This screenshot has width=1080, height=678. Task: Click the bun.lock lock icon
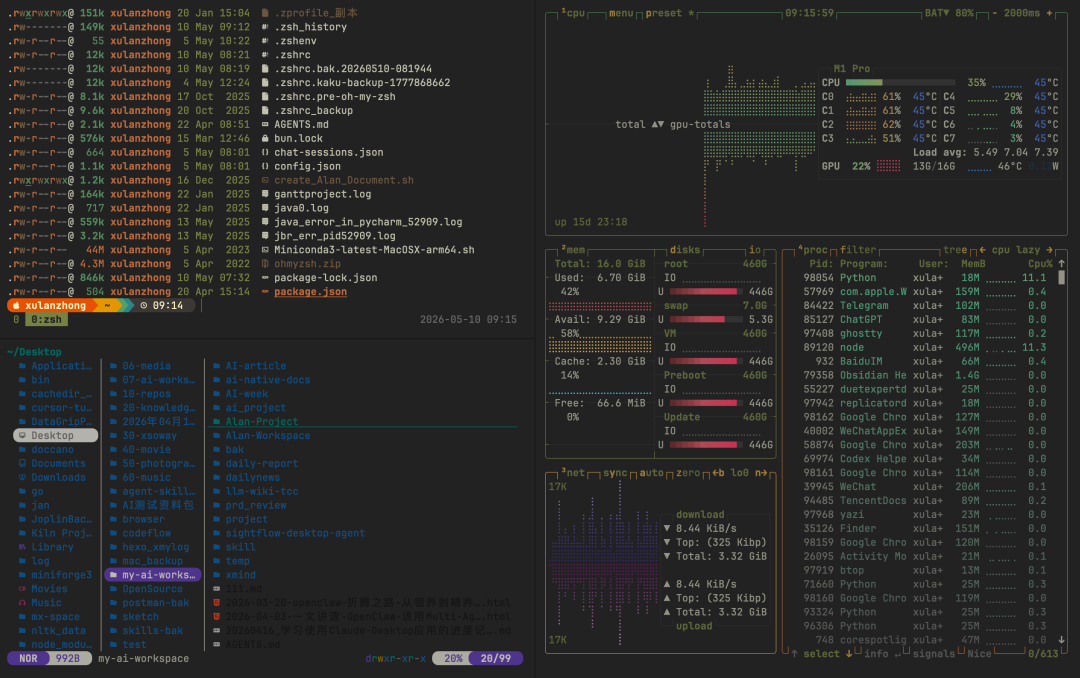265,138
